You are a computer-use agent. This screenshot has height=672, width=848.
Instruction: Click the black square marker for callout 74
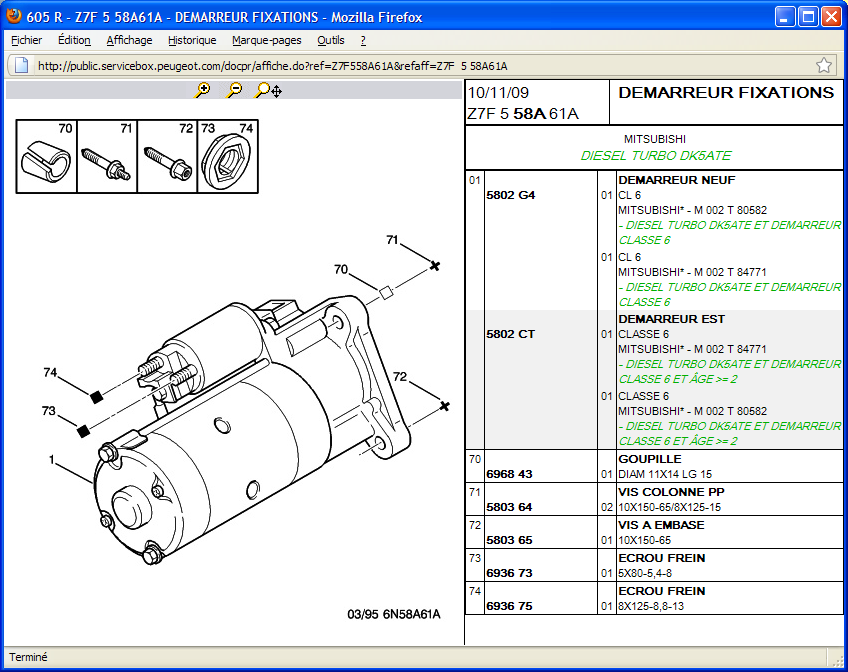point(97,397)
